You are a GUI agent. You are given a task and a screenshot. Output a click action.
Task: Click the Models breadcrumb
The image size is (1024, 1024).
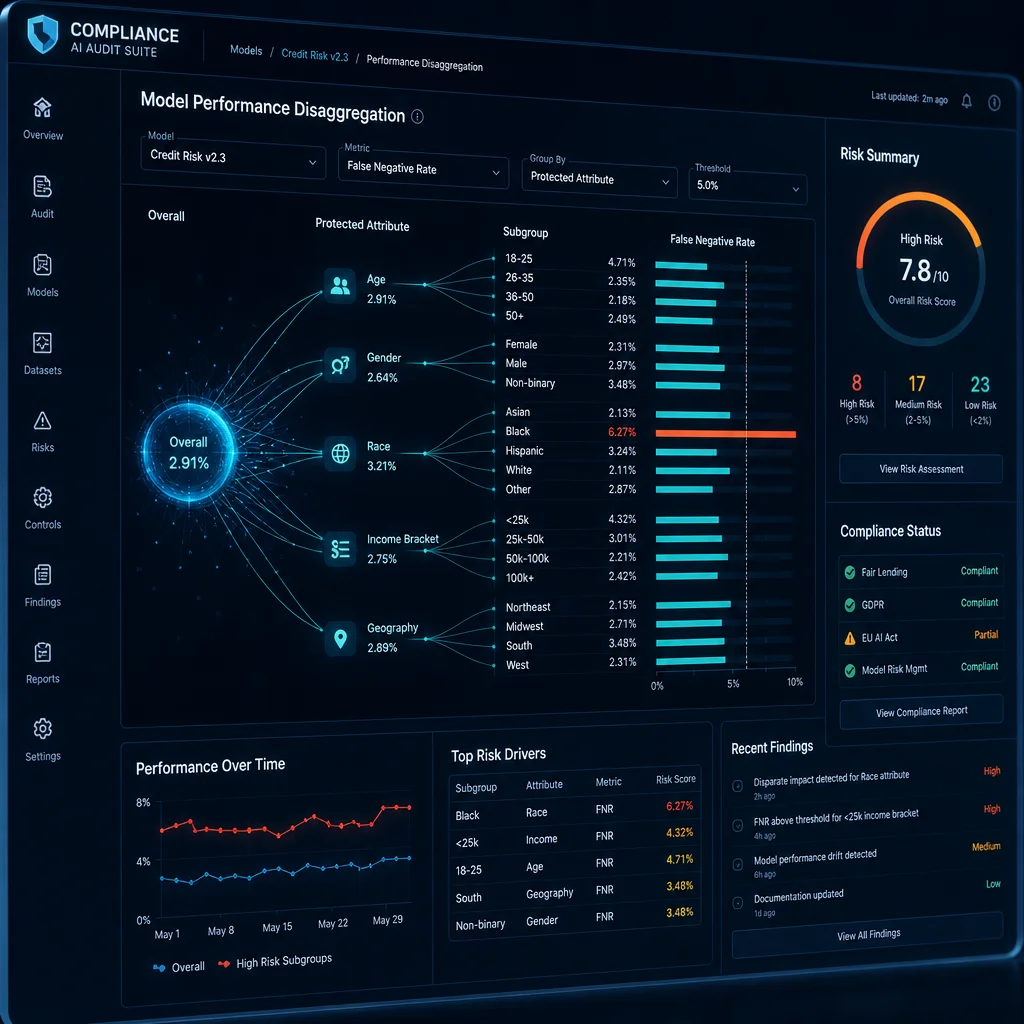(x=246, y=50)
